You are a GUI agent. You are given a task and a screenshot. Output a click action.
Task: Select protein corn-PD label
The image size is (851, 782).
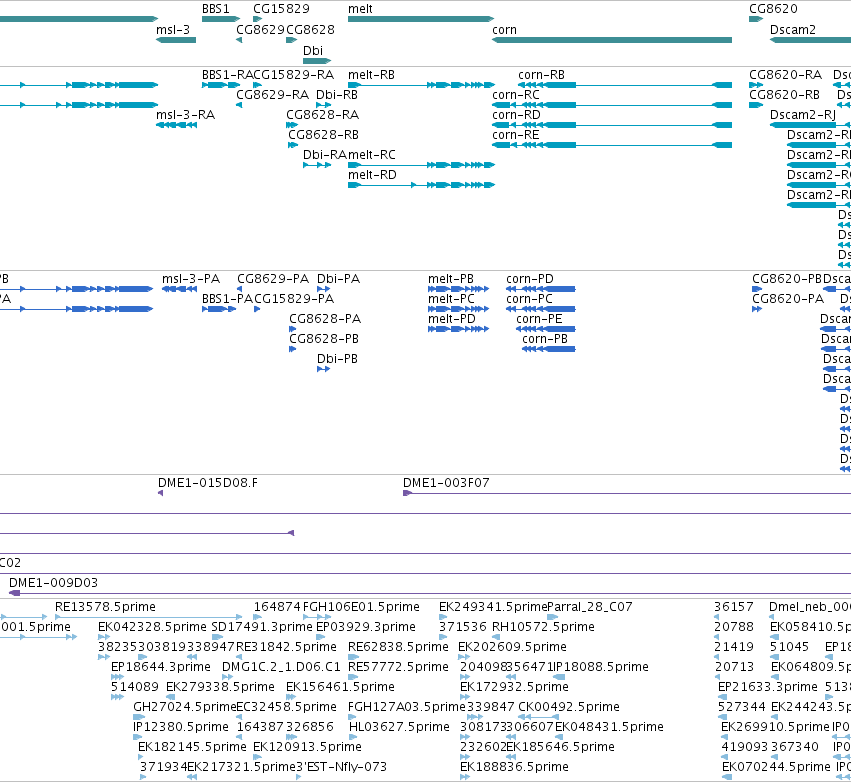tap(530, 279)
